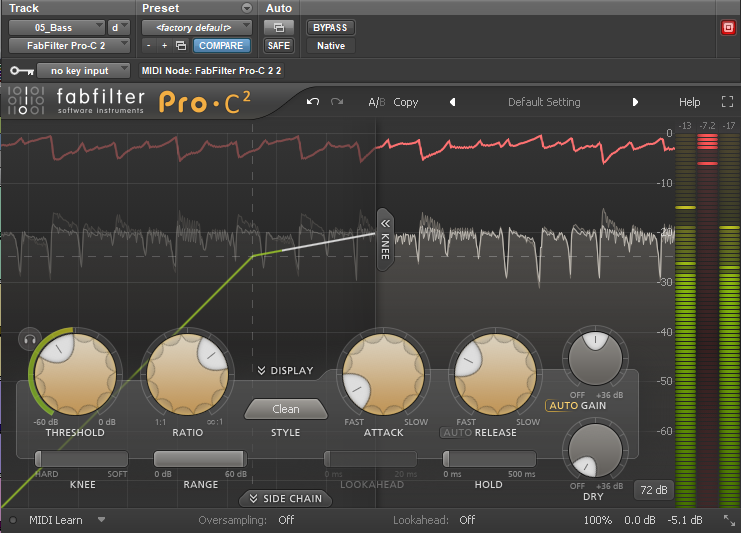The image size is (741, 533).
Task: Open the insert position d dropdown
Action: tap(119, 27)
